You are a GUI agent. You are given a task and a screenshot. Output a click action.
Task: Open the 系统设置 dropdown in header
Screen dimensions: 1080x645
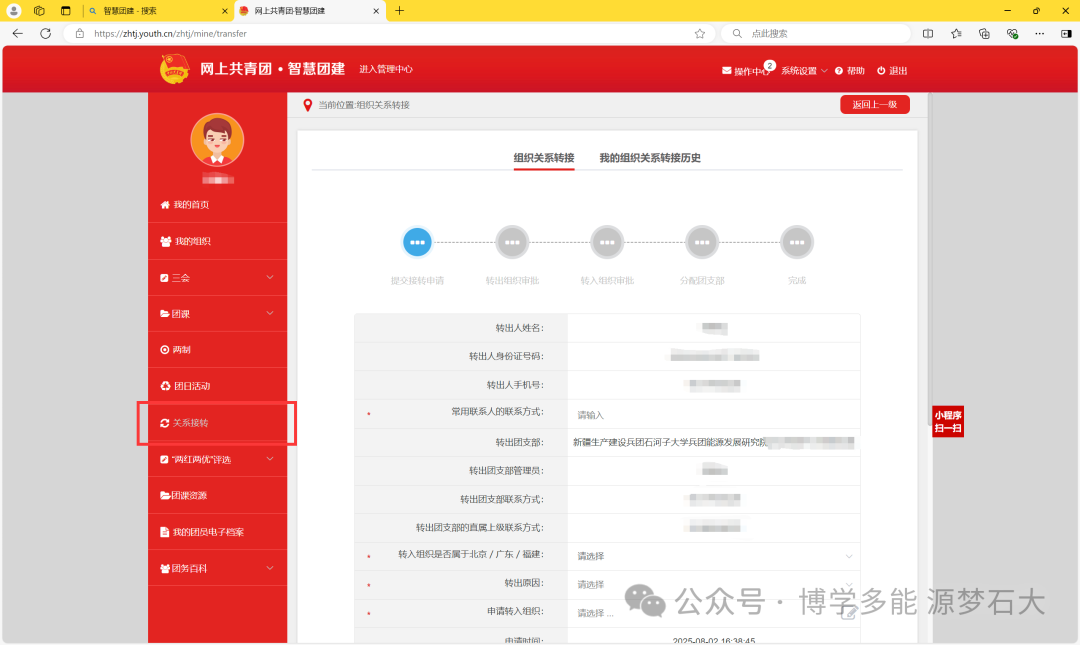click(x=804, y=71)
